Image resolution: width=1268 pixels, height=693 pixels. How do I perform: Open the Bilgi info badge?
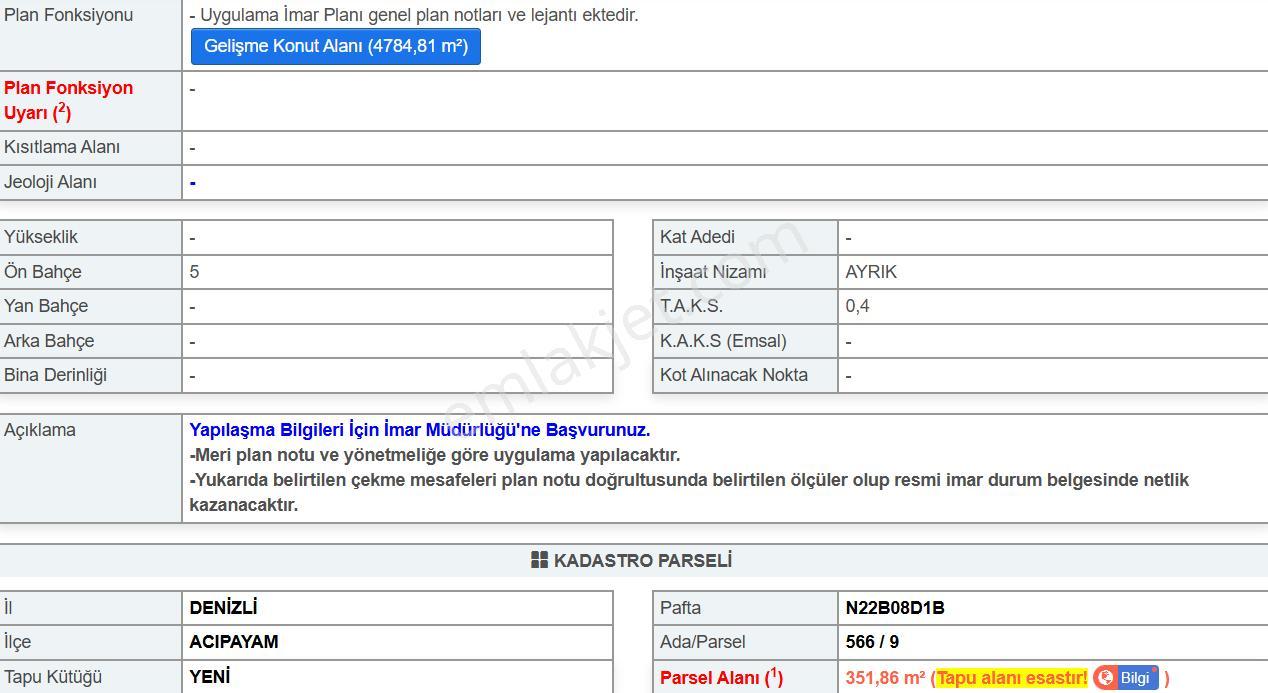click(1126, 678)
